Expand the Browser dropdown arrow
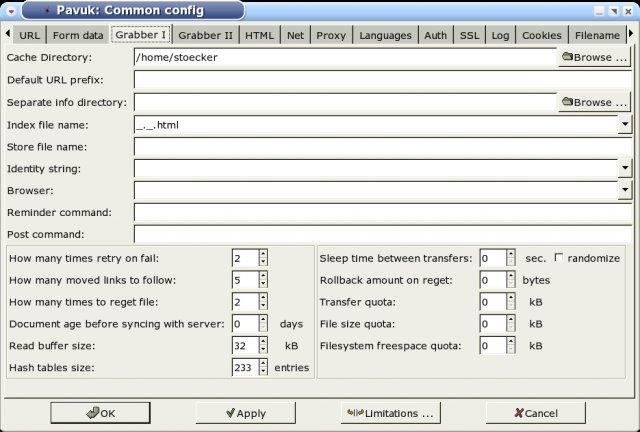 [625, 190]
